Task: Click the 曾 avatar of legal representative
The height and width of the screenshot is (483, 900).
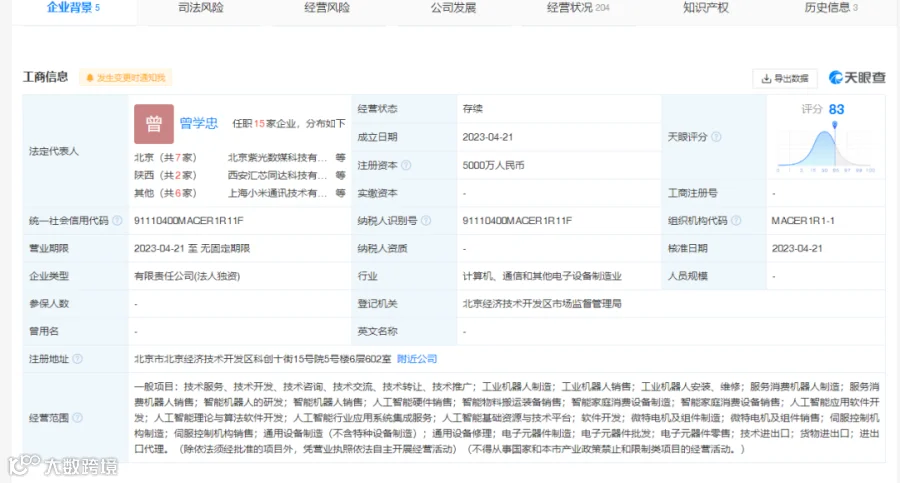Action: (154, 124)
